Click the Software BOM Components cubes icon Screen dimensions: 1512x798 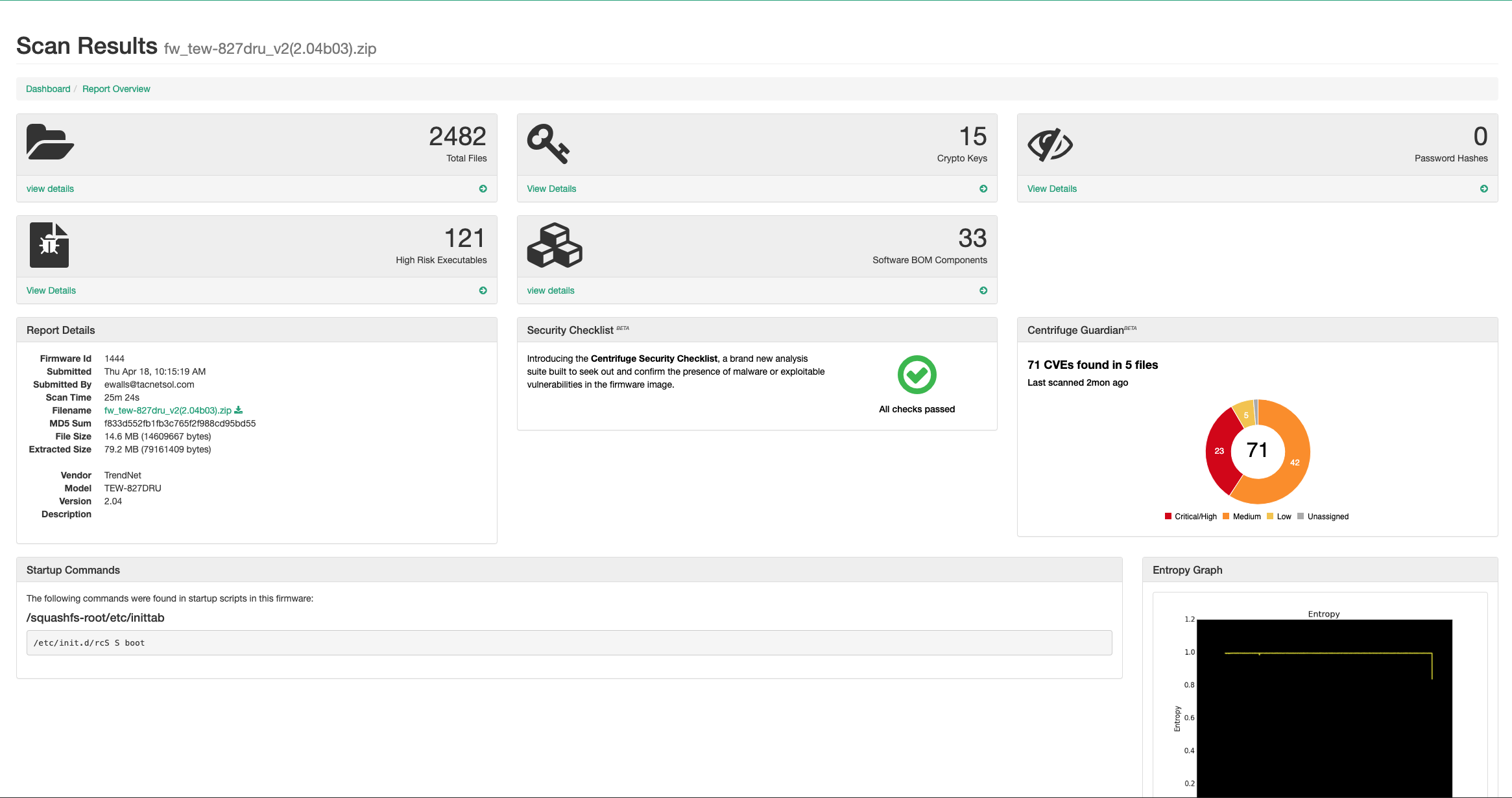pos(555,245)
